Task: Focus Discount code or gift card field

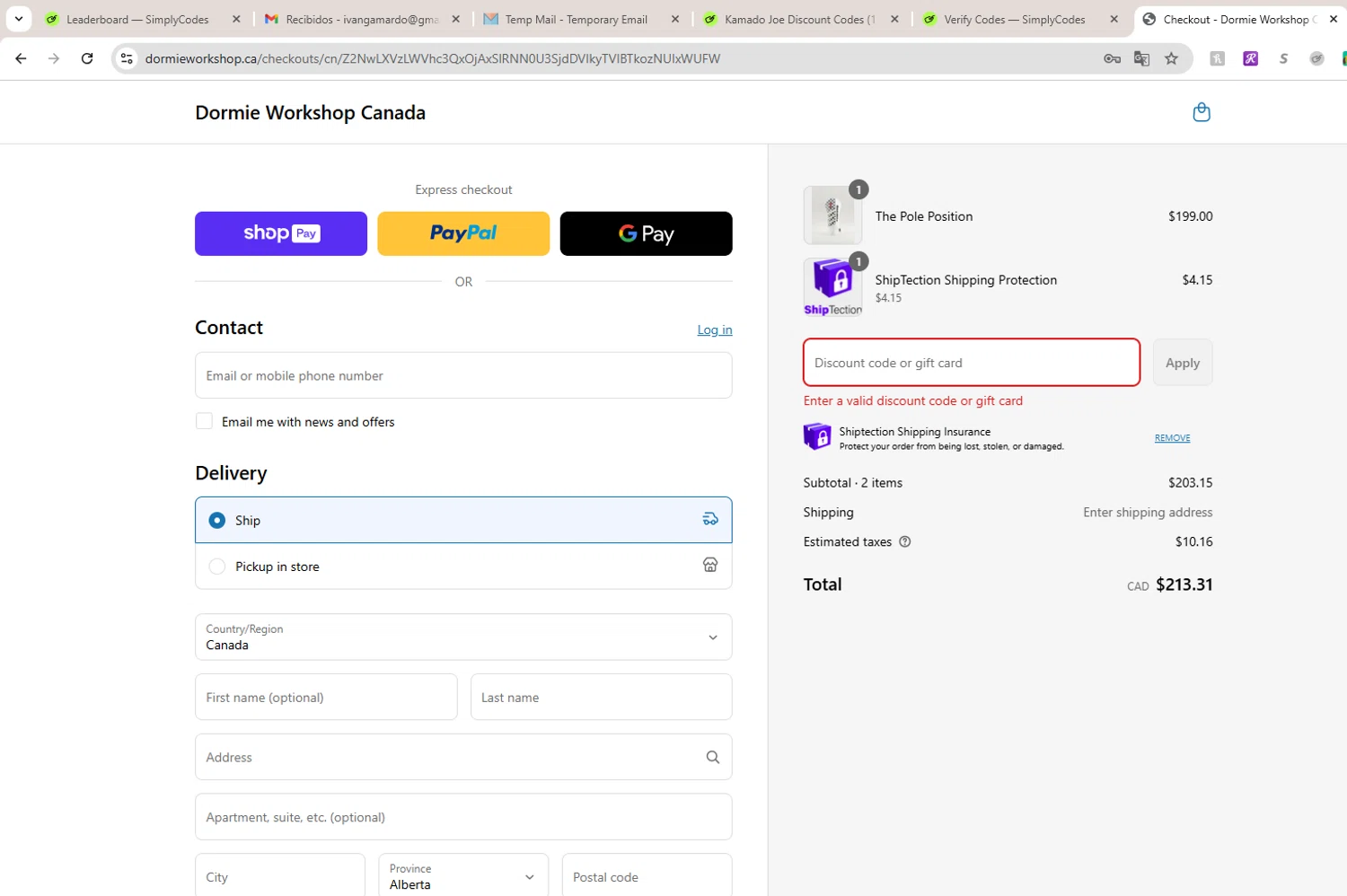Action: 972,363
